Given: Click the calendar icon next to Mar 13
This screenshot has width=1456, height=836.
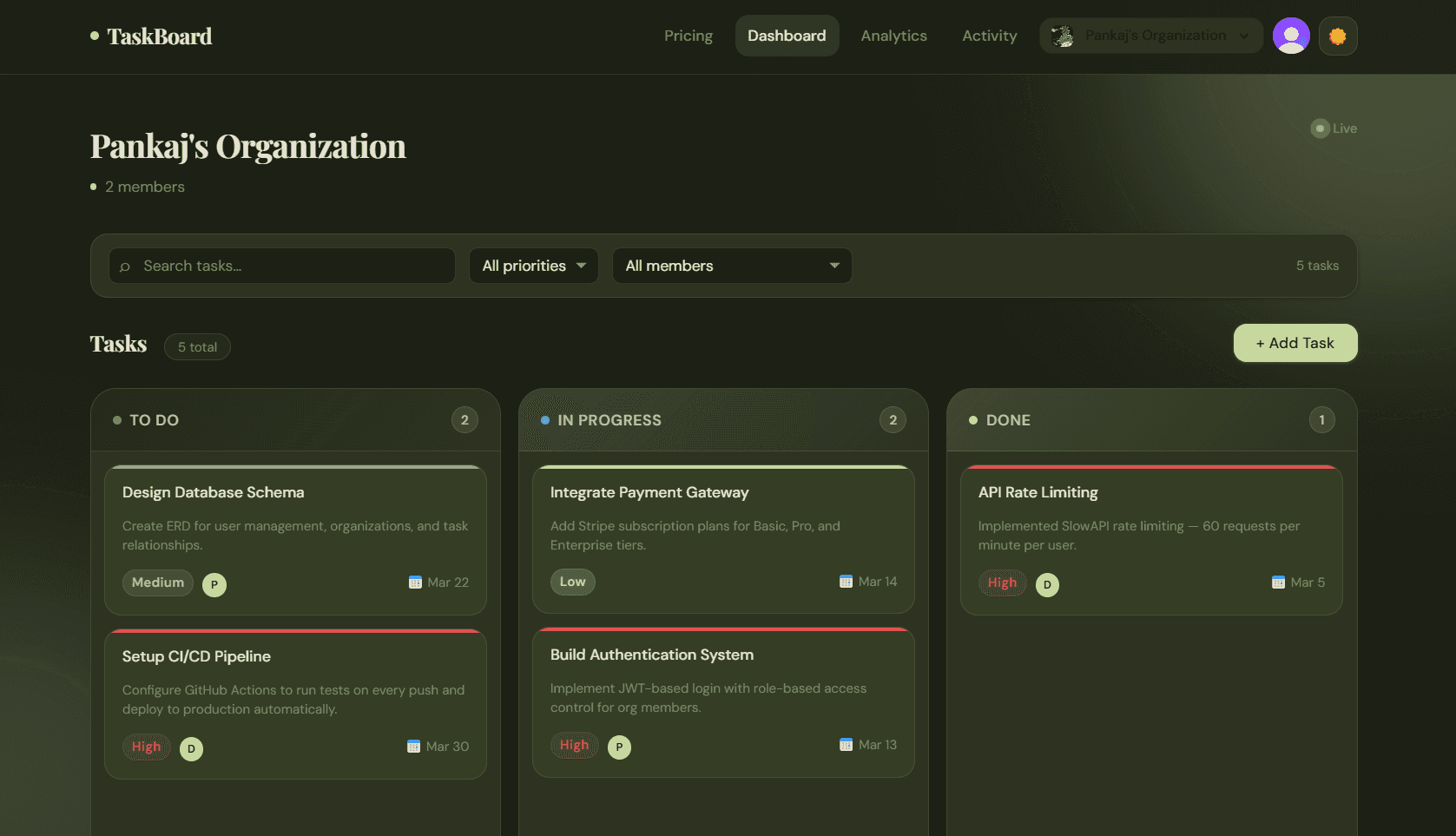Looking at the screenshot, I should click(x=846, y=745).
